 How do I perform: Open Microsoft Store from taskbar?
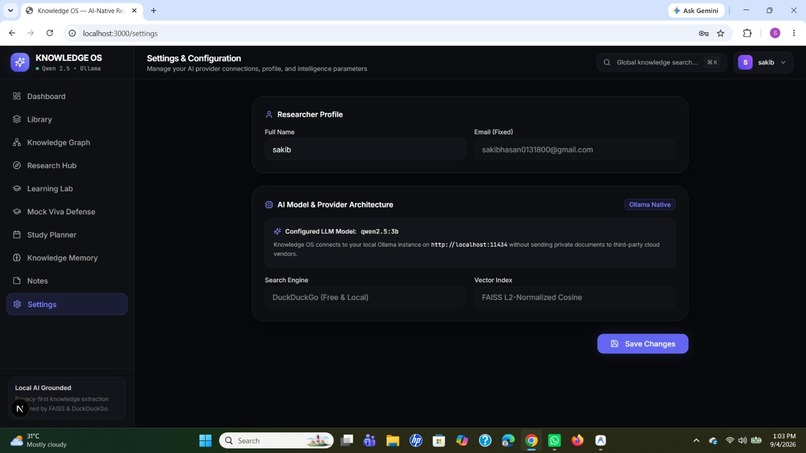point(439,441)
